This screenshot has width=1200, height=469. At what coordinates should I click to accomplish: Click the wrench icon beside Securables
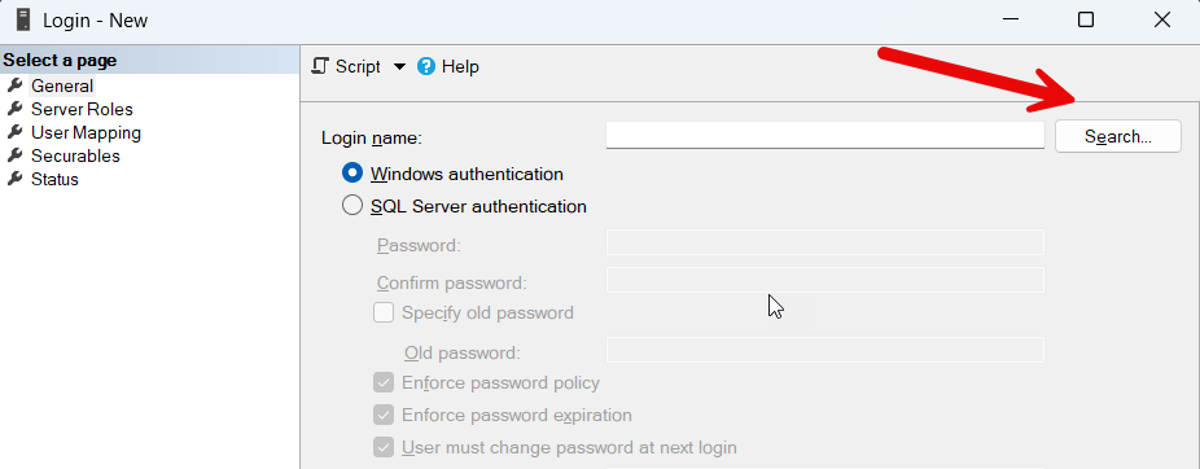point(15,156)
